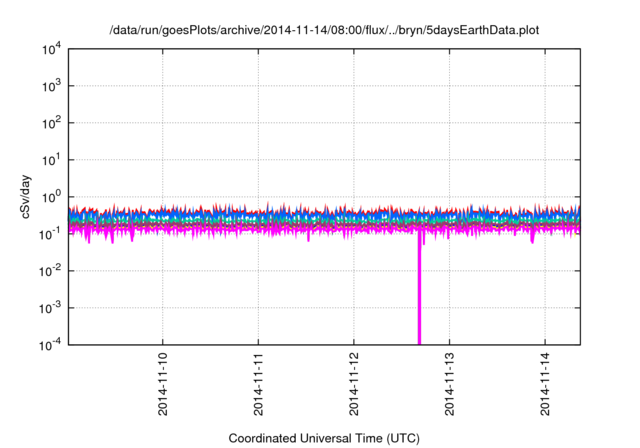This screenshot has width=640, height=448.
Task: Click the 10^0 y-axis tick label
Action: pyautogui.click(x=51, y=197)
